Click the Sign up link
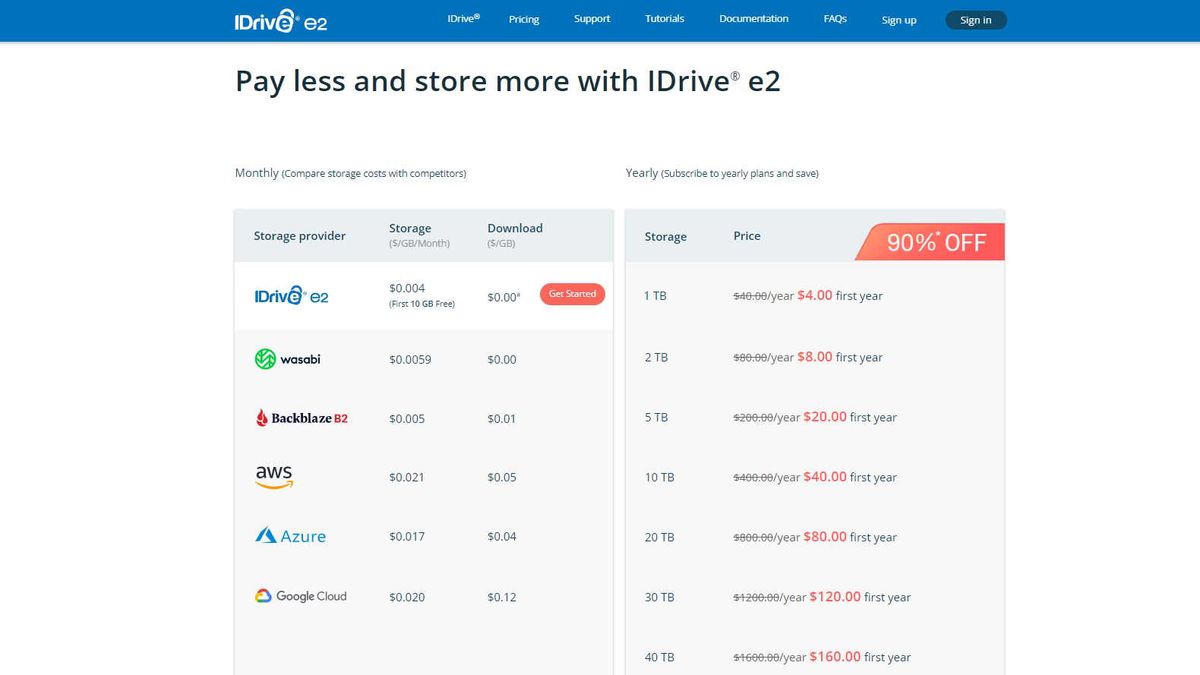The height and width of the screenshot is (675, 1200). point(899,20)
